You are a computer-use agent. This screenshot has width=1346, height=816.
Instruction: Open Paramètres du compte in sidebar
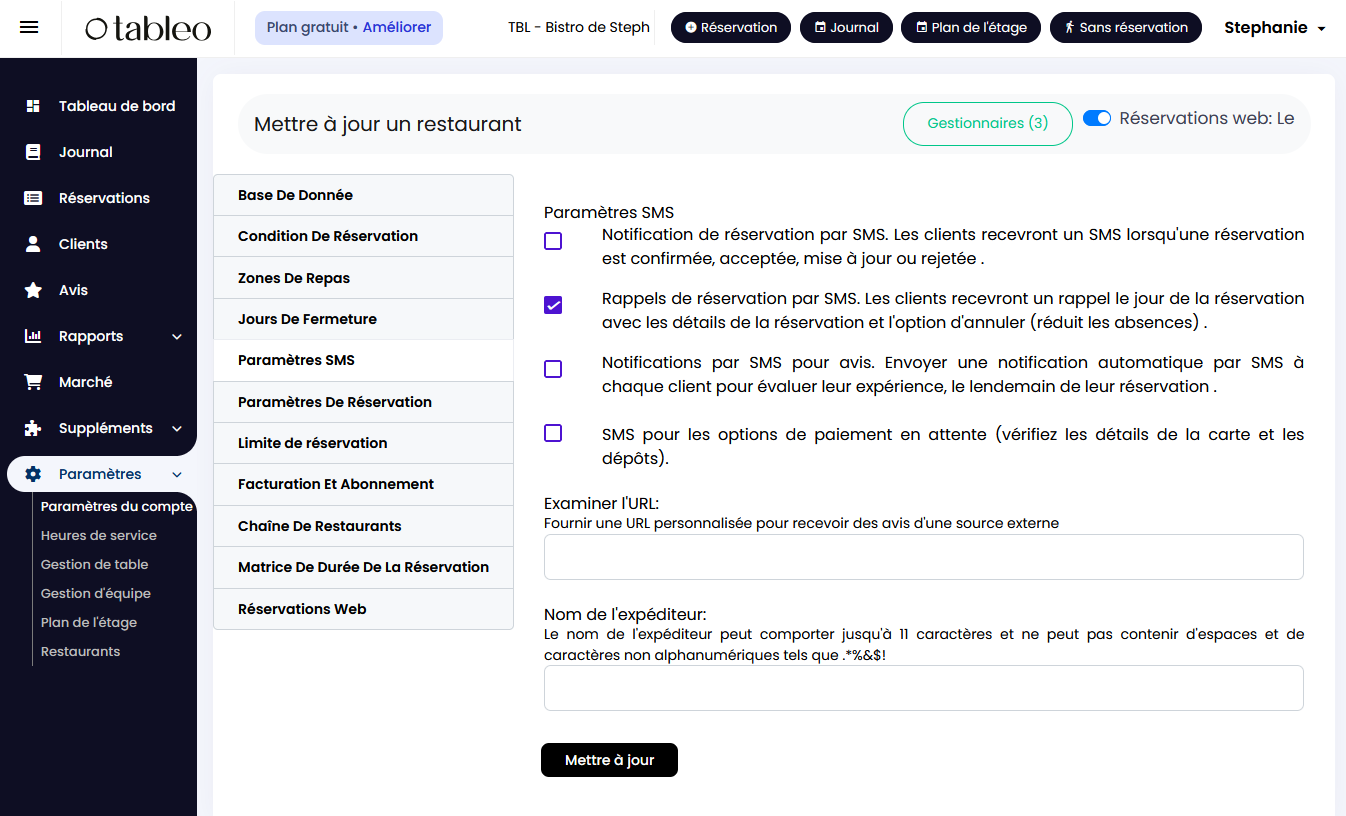(117, 506)
